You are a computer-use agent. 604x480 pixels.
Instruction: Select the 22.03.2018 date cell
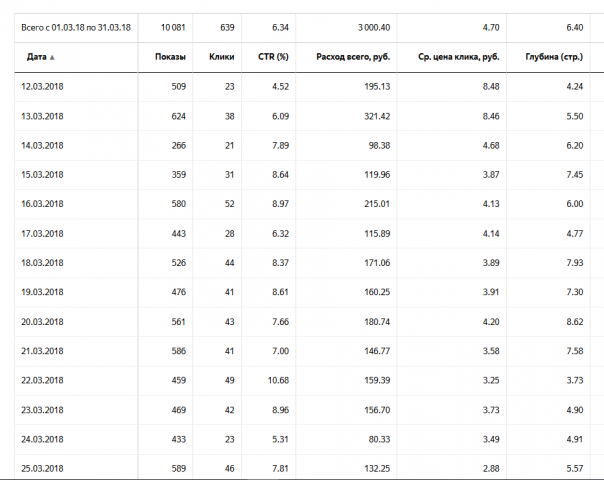(42, 380)
